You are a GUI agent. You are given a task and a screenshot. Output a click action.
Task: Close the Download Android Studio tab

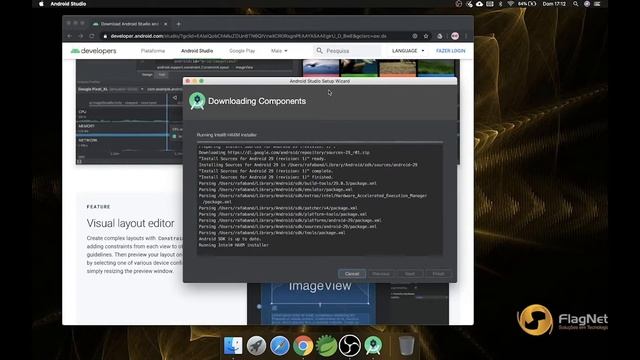[x=166, y=24]
